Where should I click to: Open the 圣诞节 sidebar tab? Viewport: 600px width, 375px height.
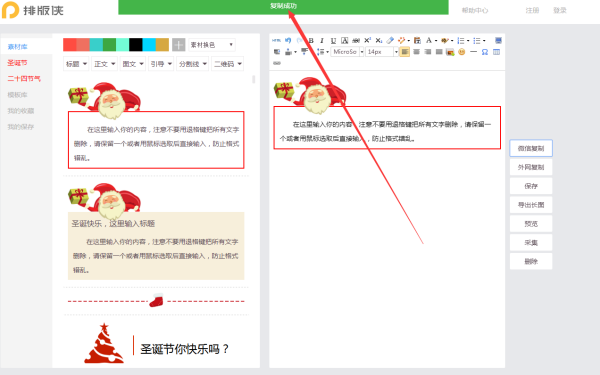point(17,62)
